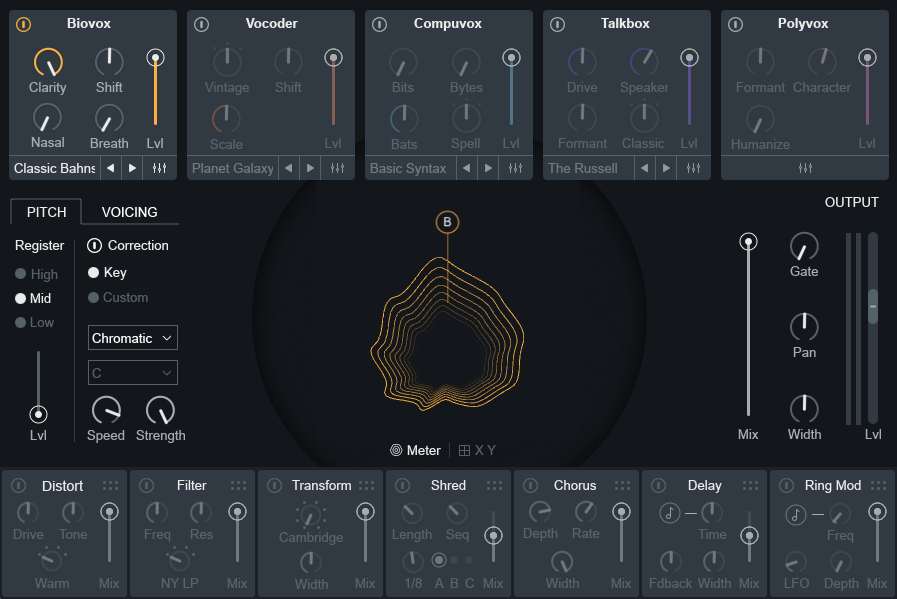Enable the Distort effect power button

click(18, 486)
